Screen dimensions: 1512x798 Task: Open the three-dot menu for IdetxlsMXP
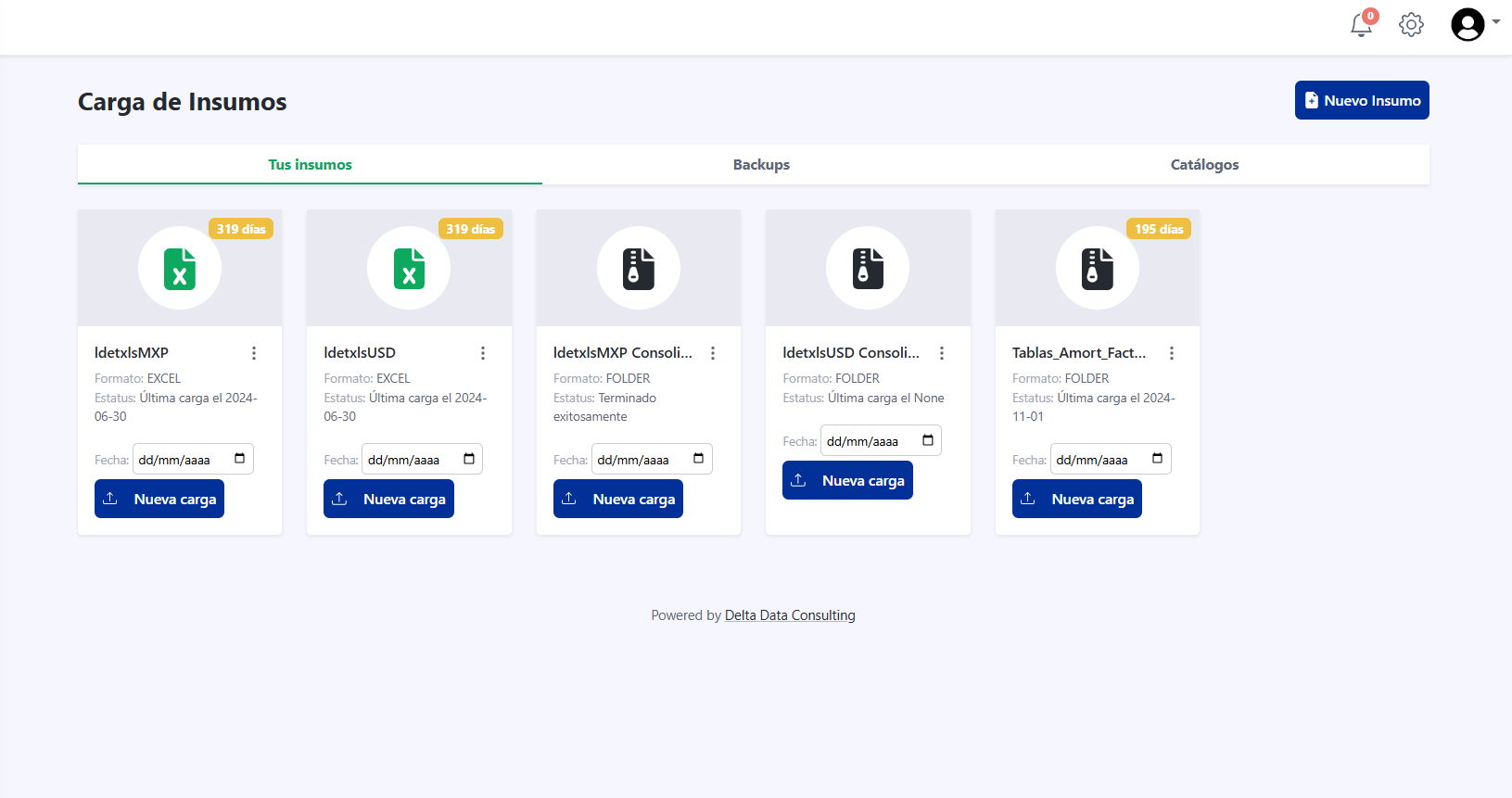coord(254,353)
